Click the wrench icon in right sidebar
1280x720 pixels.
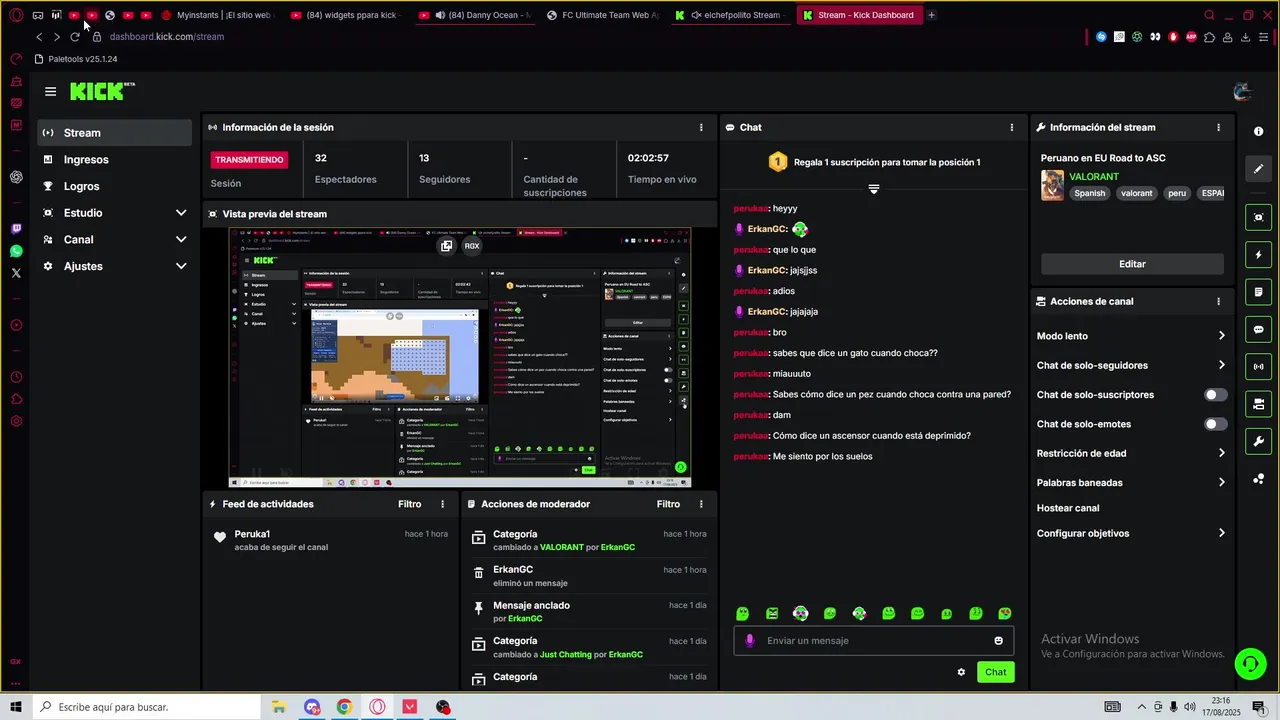1258,441
